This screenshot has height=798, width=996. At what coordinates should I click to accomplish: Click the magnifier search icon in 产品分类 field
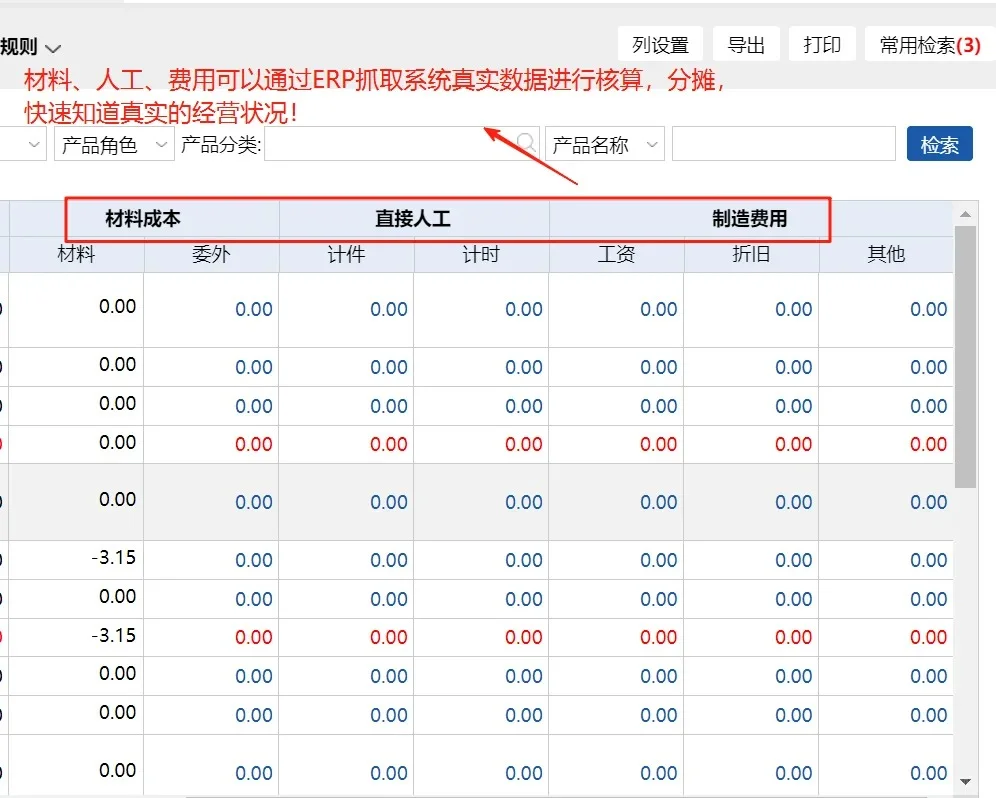coord(525,143)
